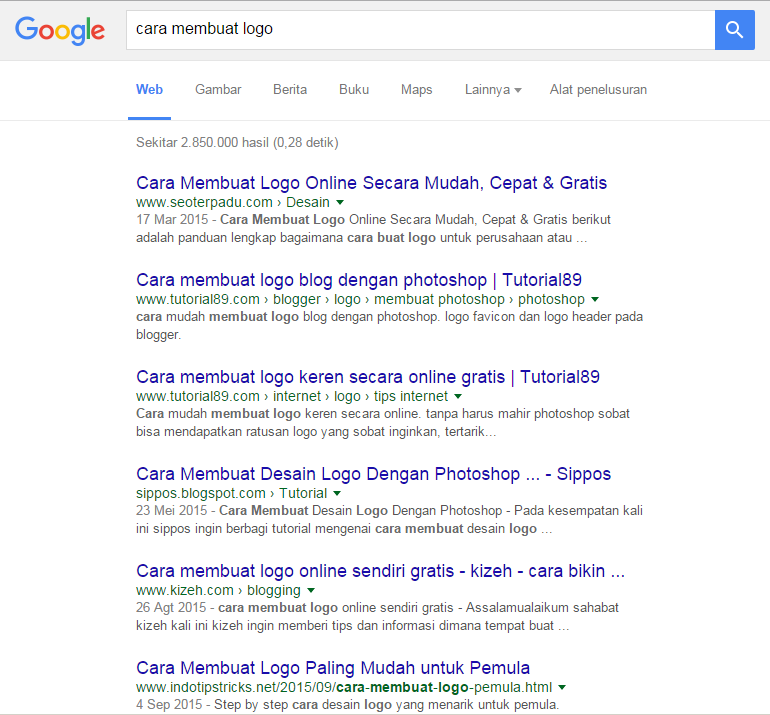Click the indotipstricks.net cara-membuat-logo-pemula.html URL
The width and height of the screenshot is (770, 715).
tap(344, 687)
